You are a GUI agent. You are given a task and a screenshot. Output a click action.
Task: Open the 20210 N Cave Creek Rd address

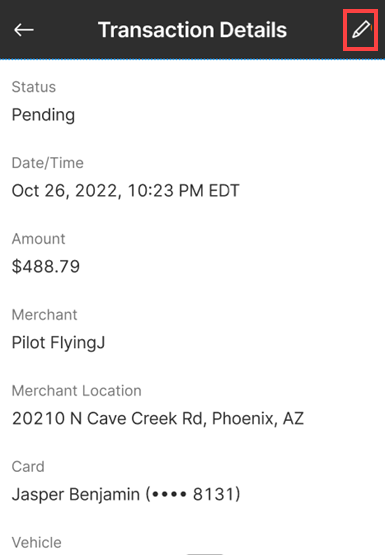click(158, 418)
